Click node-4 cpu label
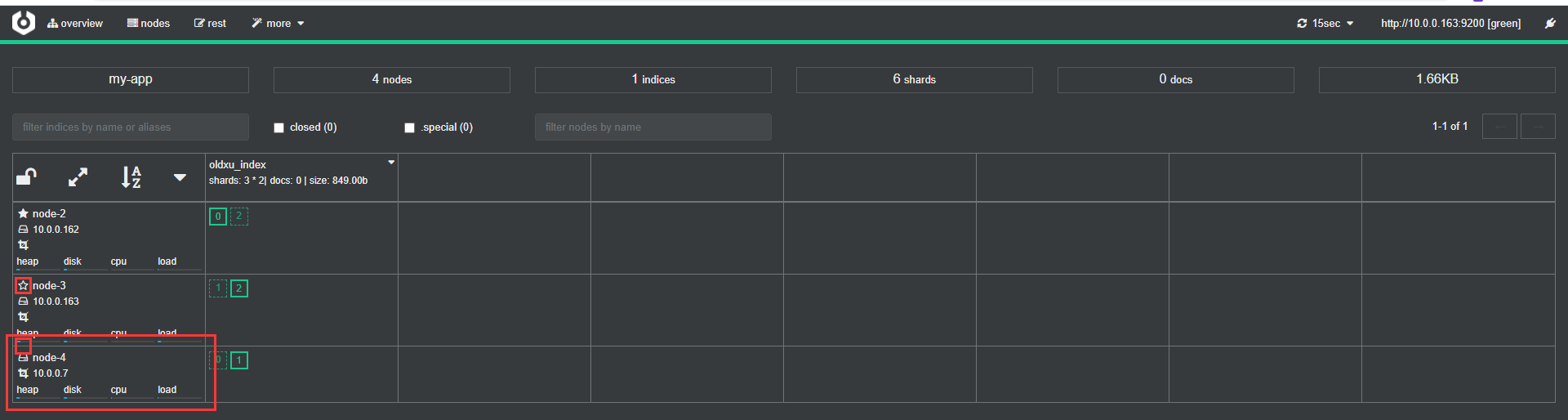The height and width of the screenshot is (420, 1568). click(118, 390)
